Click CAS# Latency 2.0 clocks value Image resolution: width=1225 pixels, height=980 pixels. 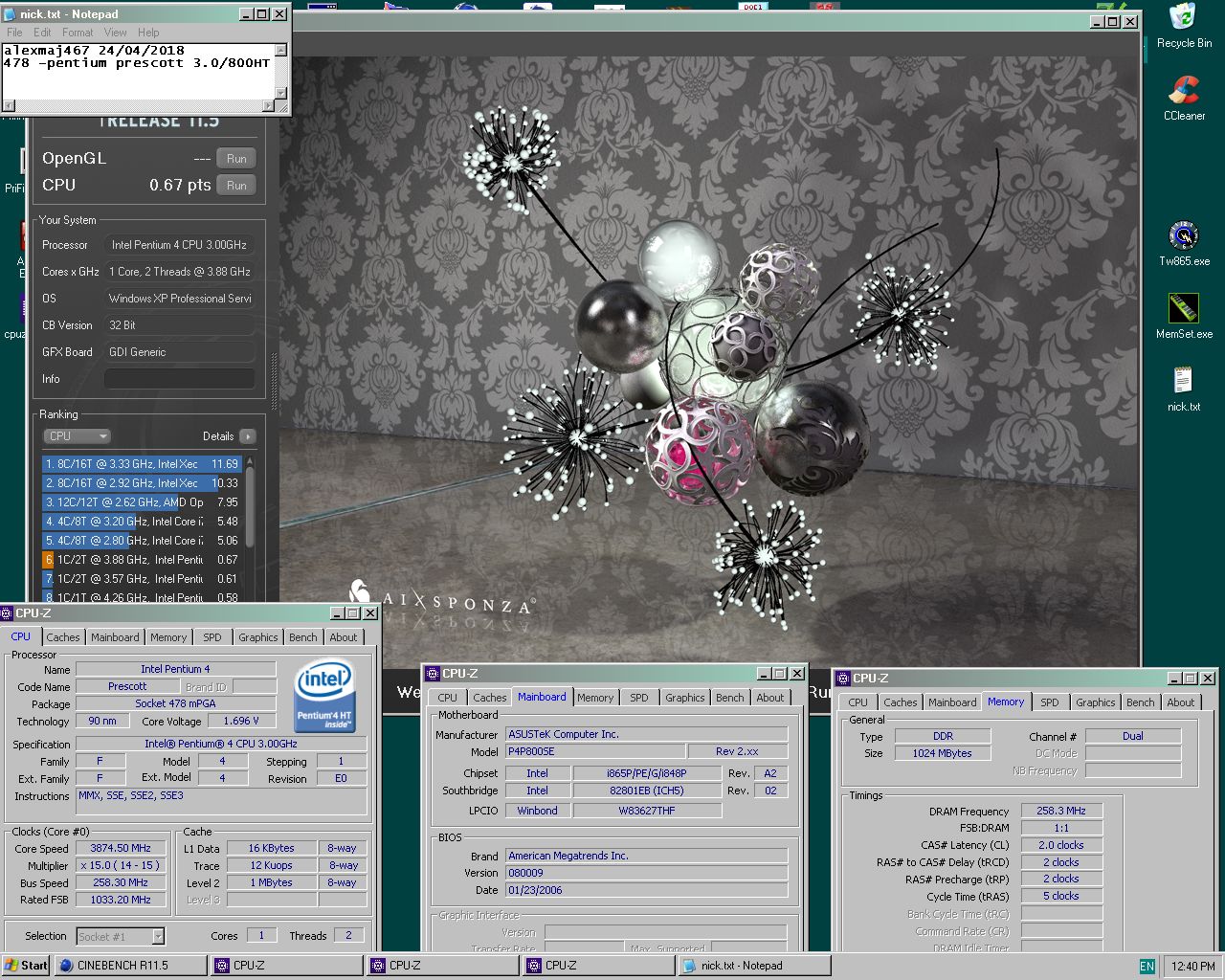[1061, 845]
